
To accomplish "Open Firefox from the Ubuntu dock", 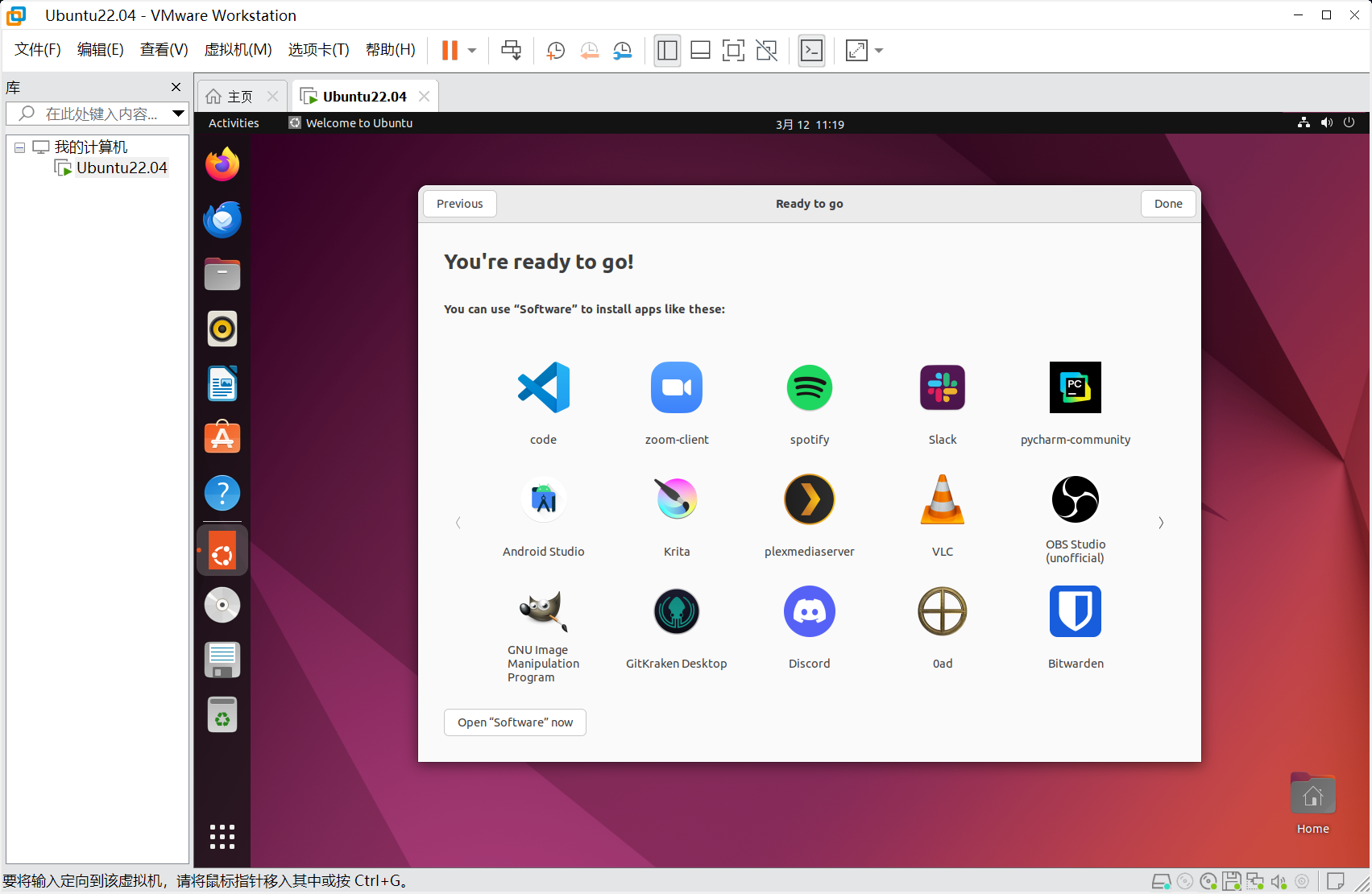I will tap(222, 164).
